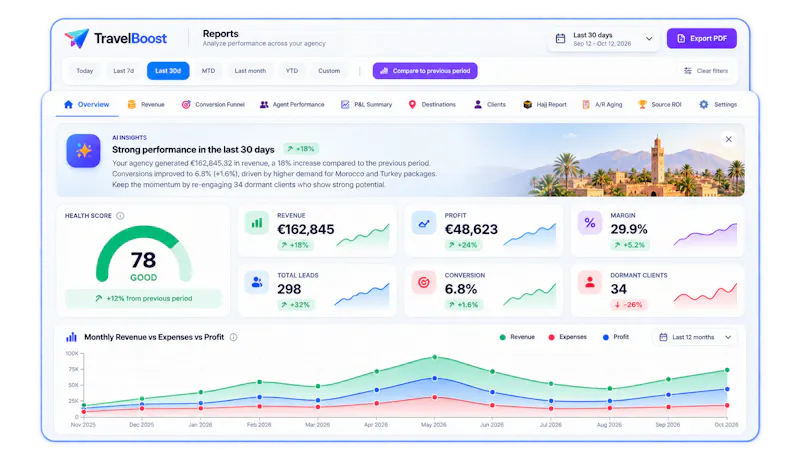
Task: Switch to the Destinations tab
Action: 432,105
